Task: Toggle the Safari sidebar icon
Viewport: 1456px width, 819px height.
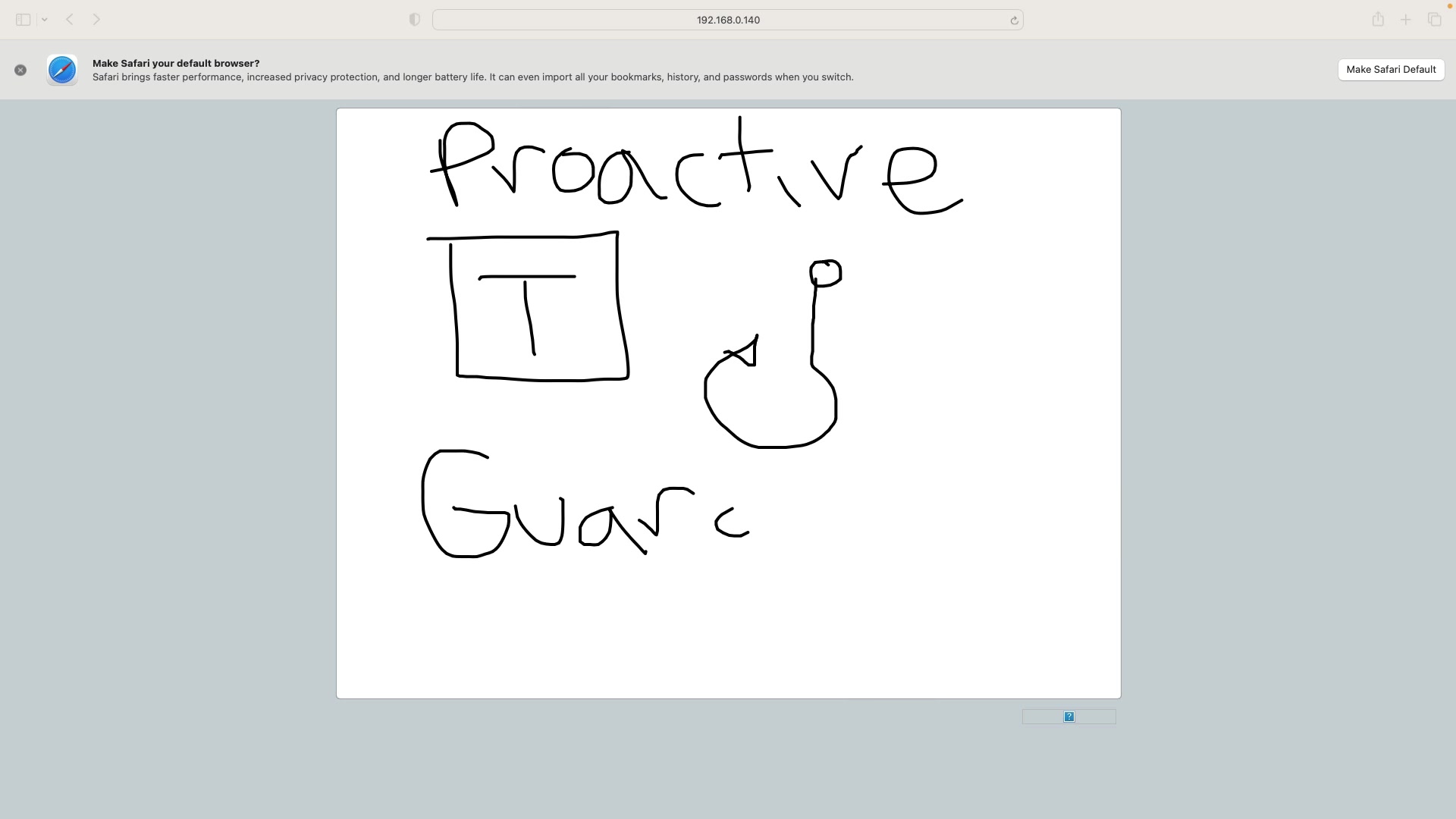Action: [23, 20]
